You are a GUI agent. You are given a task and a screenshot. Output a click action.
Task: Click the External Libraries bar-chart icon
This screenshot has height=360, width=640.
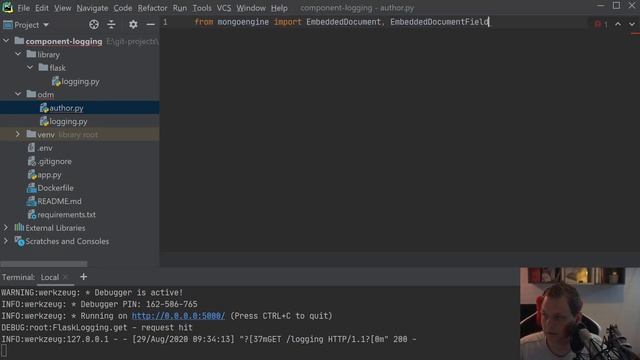pos(19,227)
